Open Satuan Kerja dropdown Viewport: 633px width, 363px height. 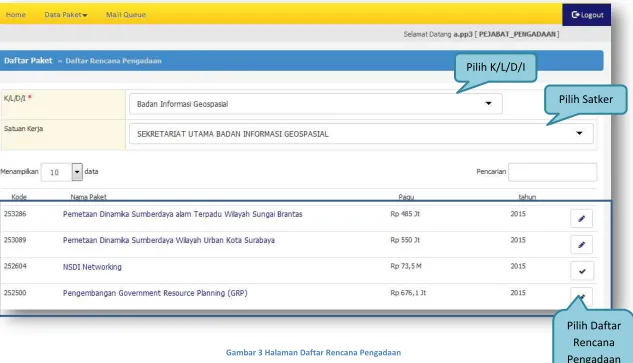click(361, 134)
